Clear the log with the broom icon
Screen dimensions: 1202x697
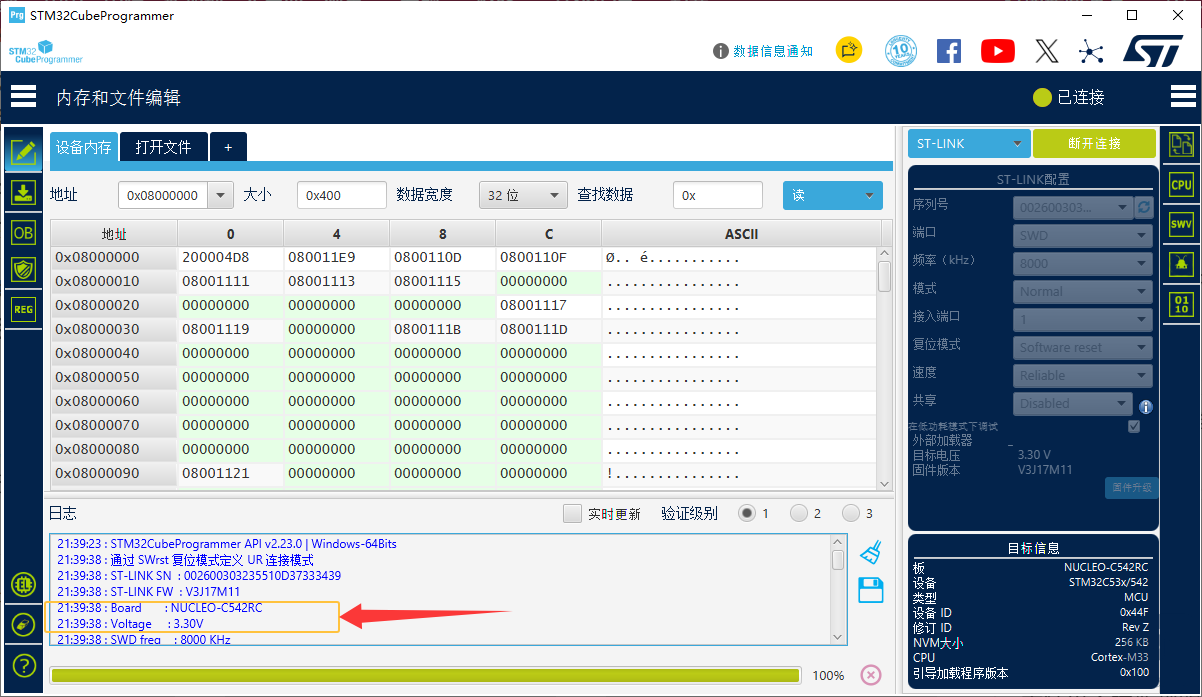click(871, 552)
